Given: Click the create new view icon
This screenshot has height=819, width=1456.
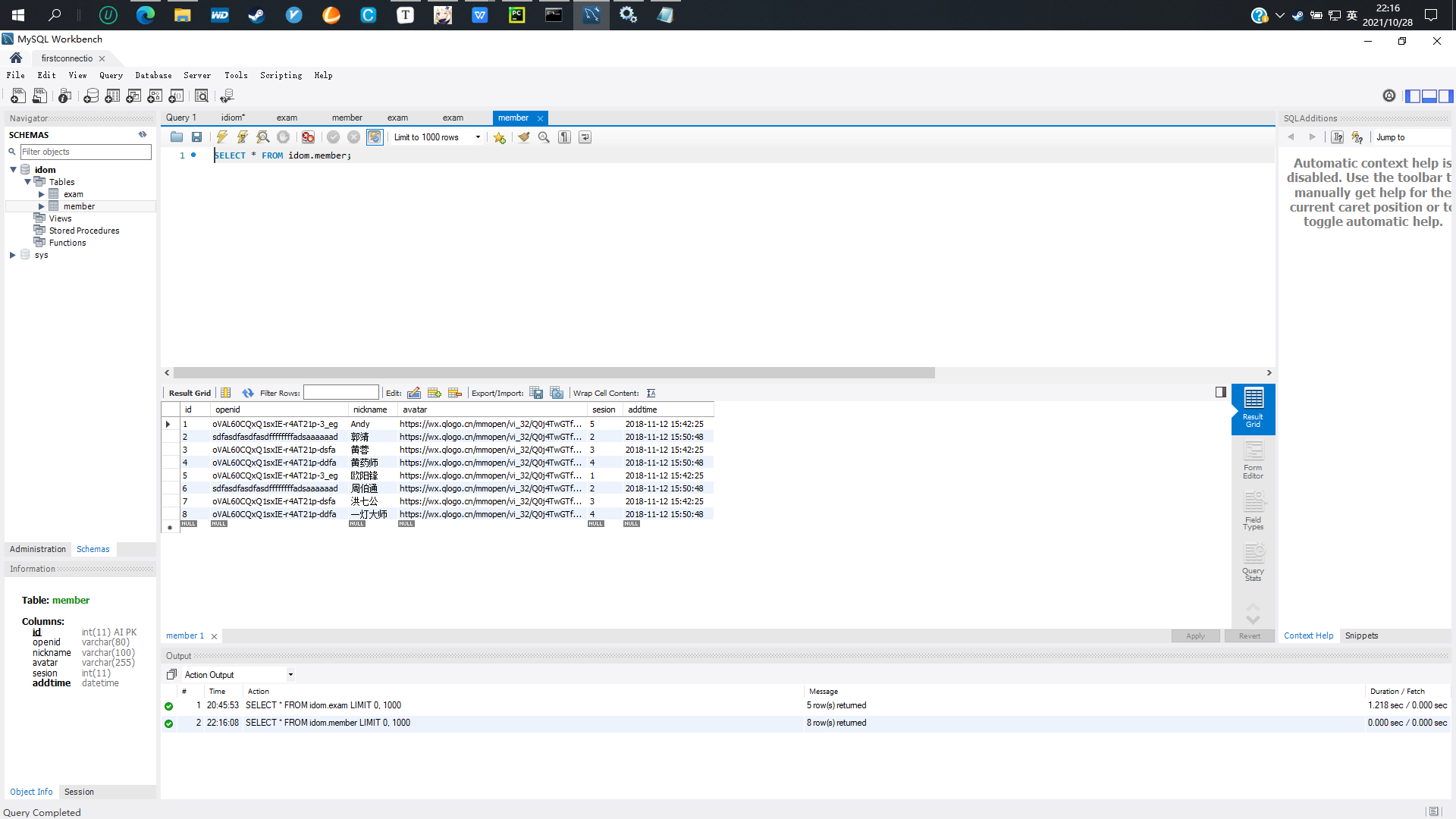Looking at the screenshot, I should coord(133,96).
